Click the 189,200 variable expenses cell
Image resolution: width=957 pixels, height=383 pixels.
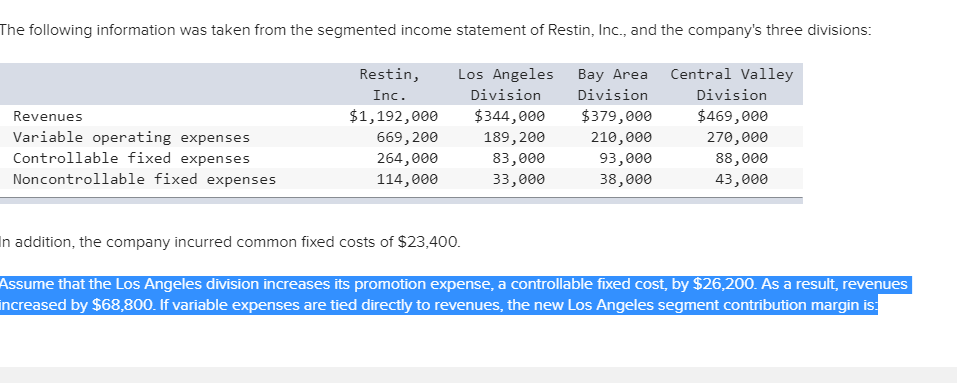click(x=515, y=137)
